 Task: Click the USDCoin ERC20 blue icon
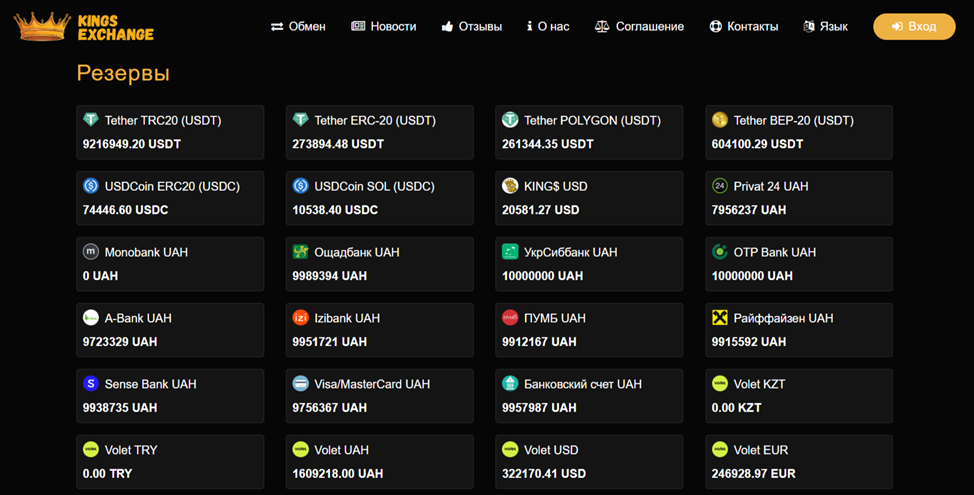91,186
